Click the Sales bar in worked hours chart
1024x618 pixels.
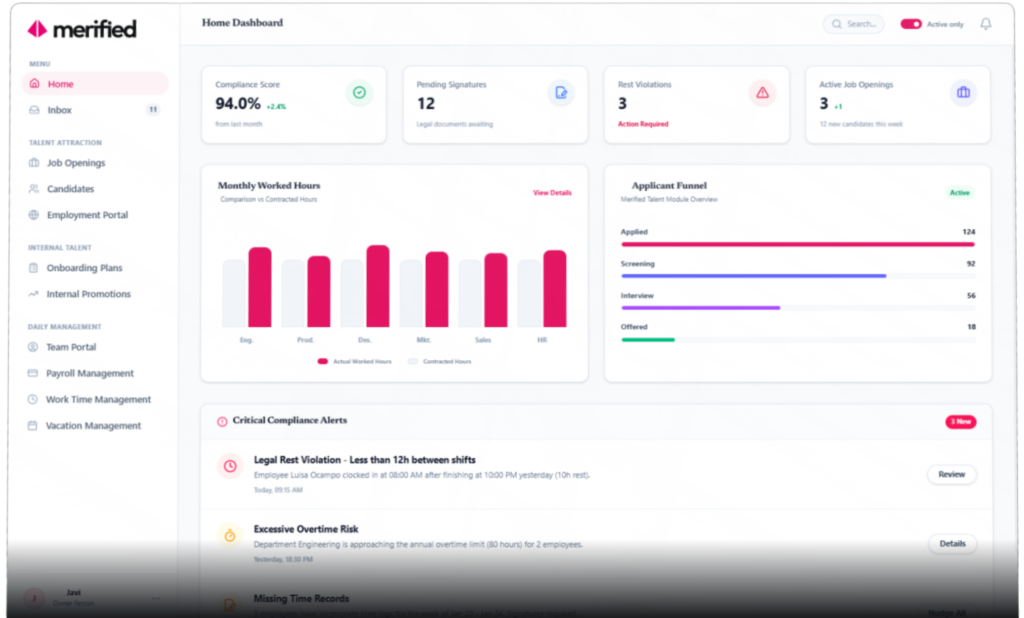coord(496,290)
